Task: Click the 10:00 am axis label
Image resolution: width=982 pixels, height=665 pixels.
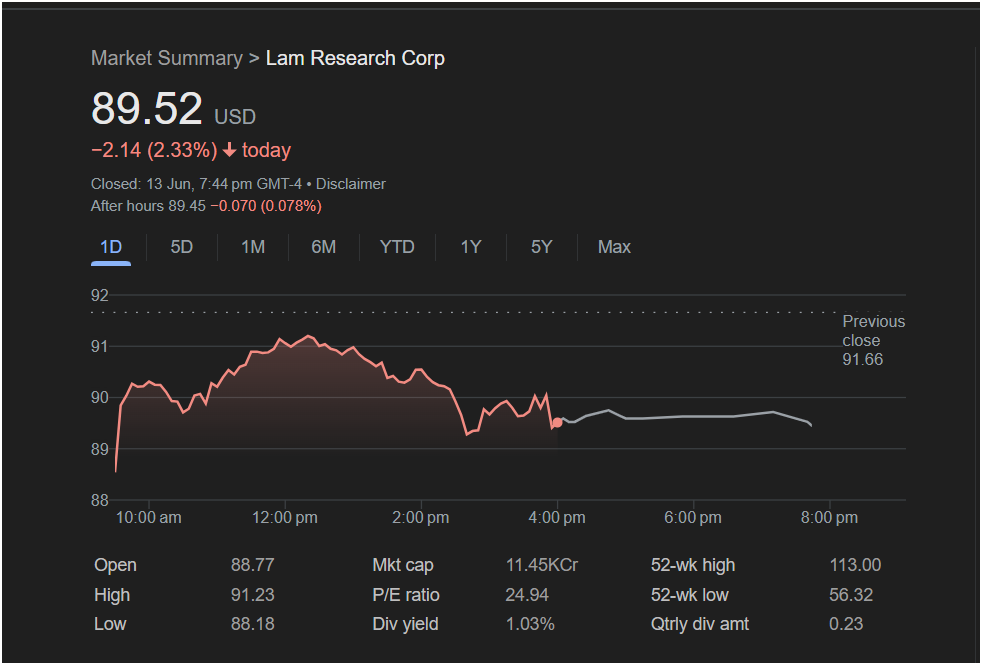Action: (148, 518)
